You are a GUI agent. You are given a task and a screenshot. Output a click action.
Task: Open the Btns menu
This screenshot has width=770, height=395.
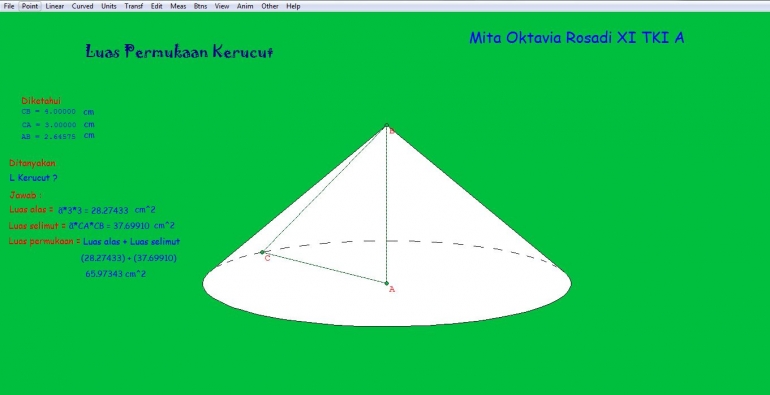coord(200,6)
